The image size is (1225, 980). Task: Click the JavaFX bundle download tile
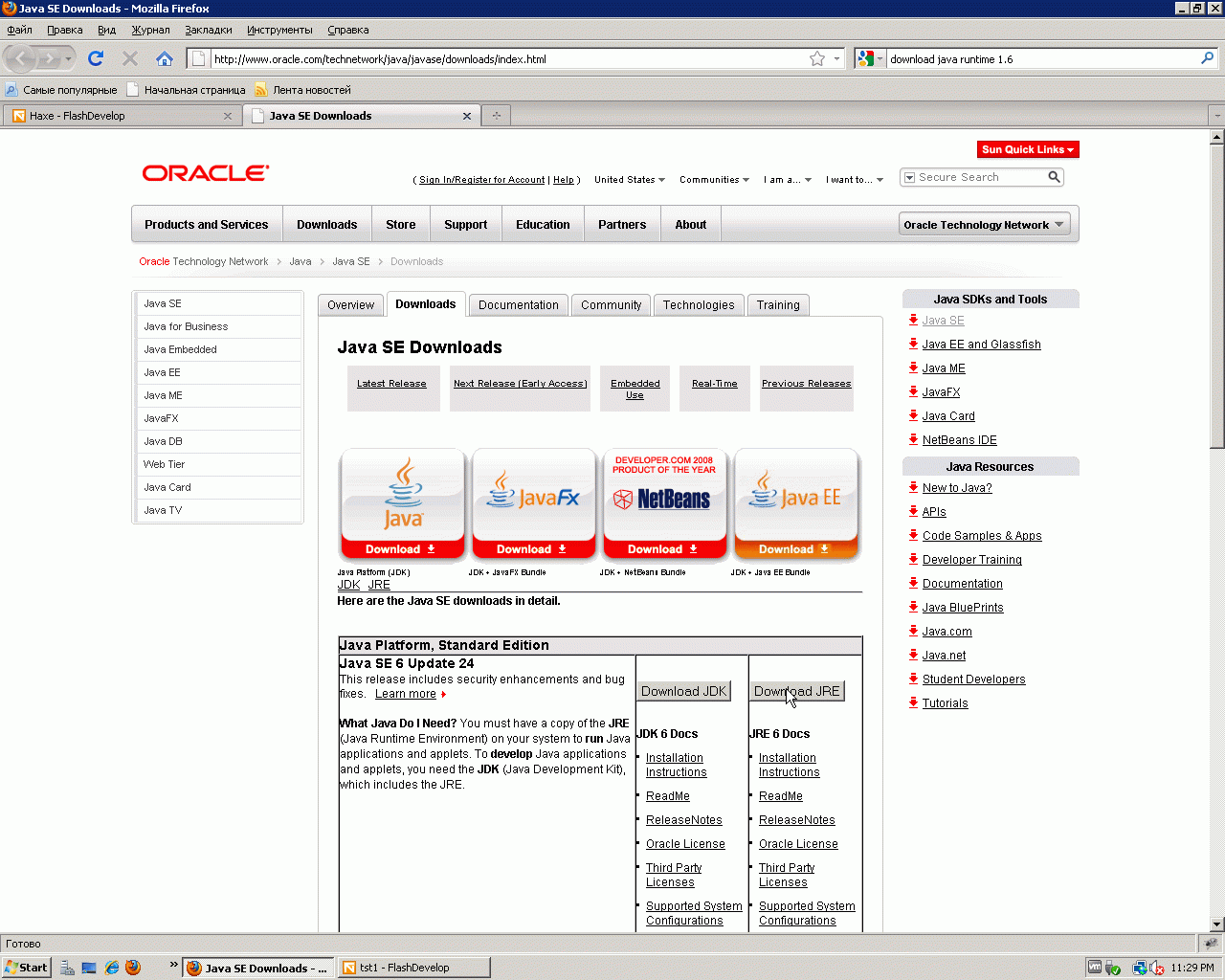click(x=534, y=503)
